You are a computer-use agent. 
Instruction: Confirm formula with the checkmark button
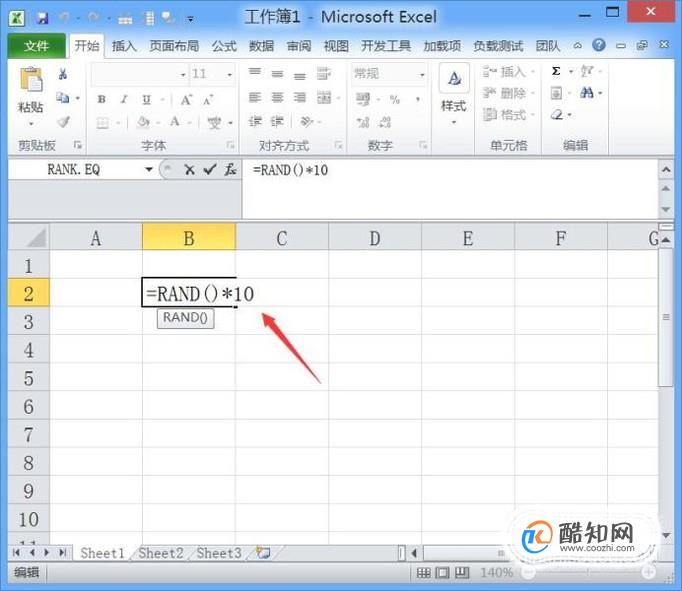pos(210,170)
